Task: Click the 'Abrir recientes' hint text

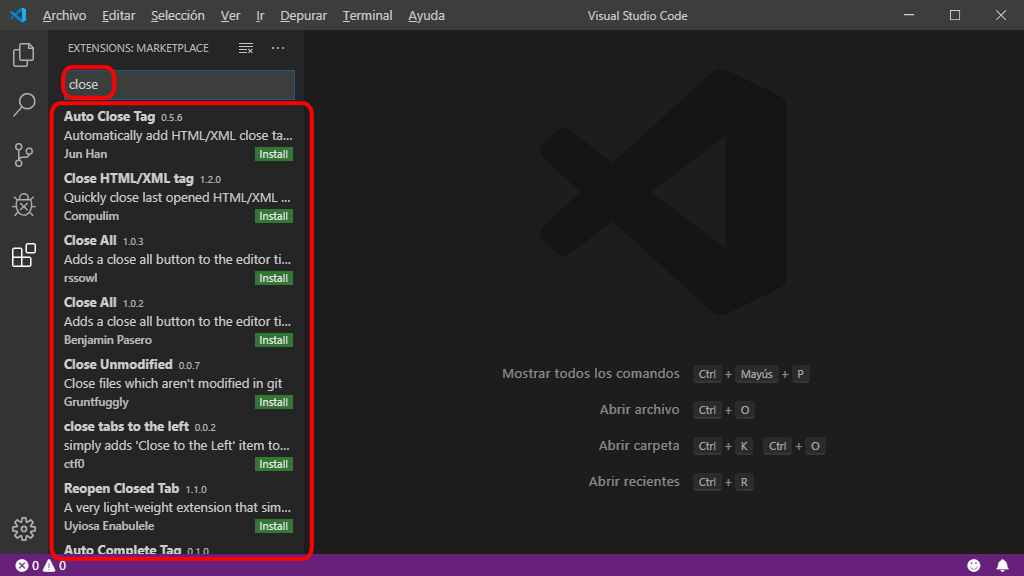Action: pos(634,481)
